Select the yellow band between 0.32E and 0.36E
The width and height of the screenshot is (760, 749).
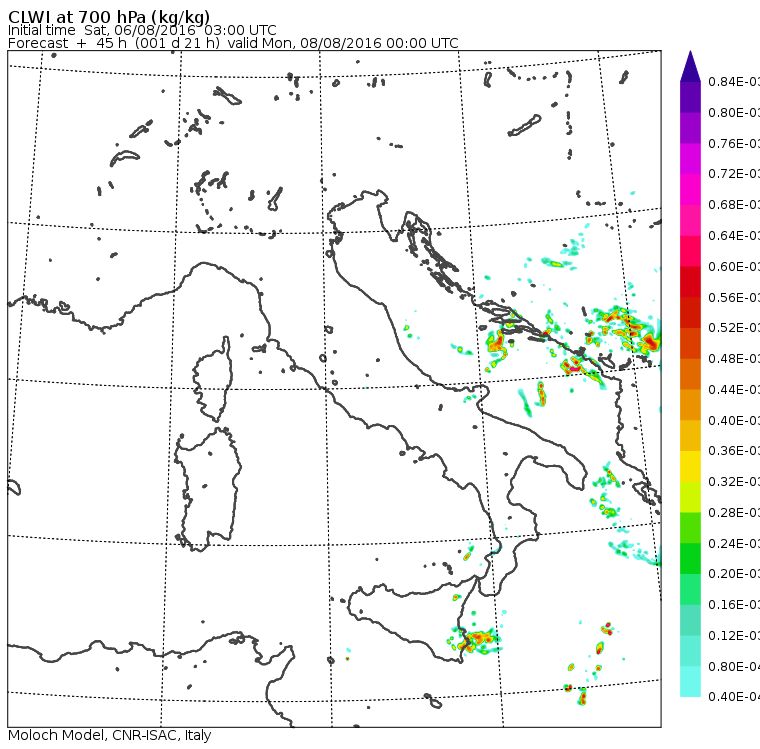tap(690, 466)
